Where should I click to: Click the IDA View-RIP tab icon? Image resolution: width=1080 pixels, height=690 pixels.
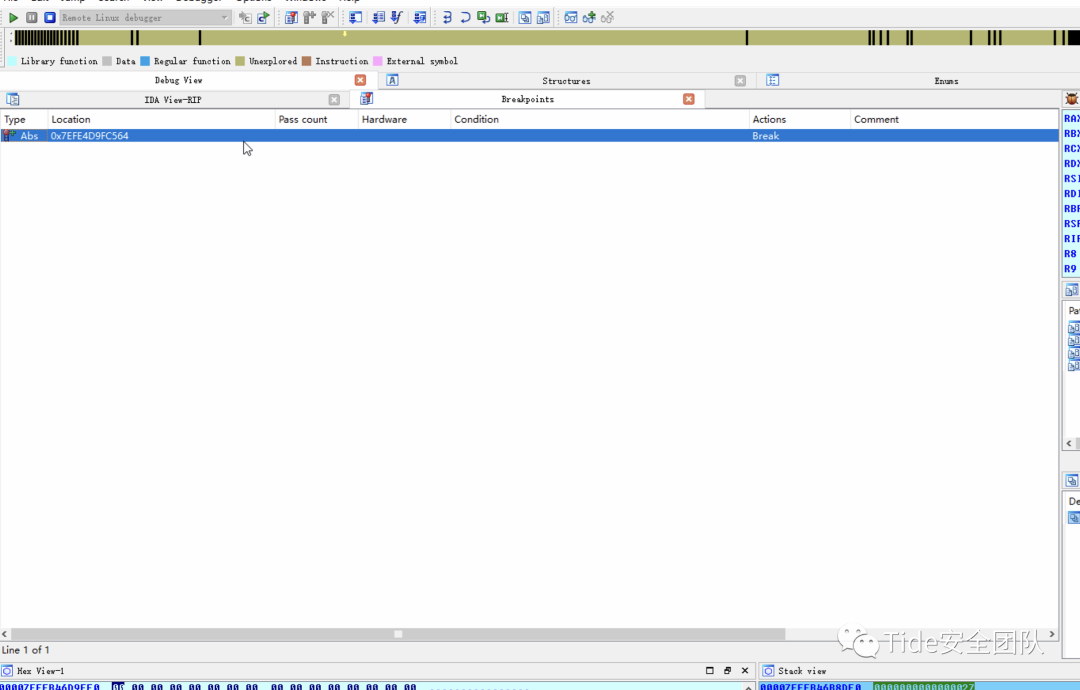pos(12,100)
